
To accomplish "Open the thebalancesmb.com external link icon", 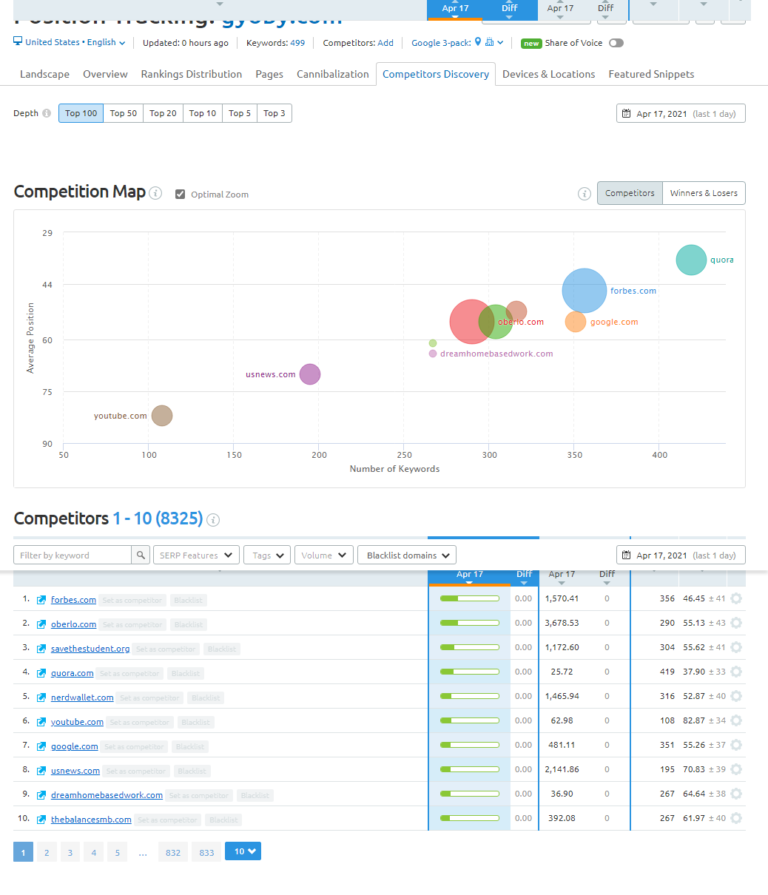I will click(x=41, y=820).
